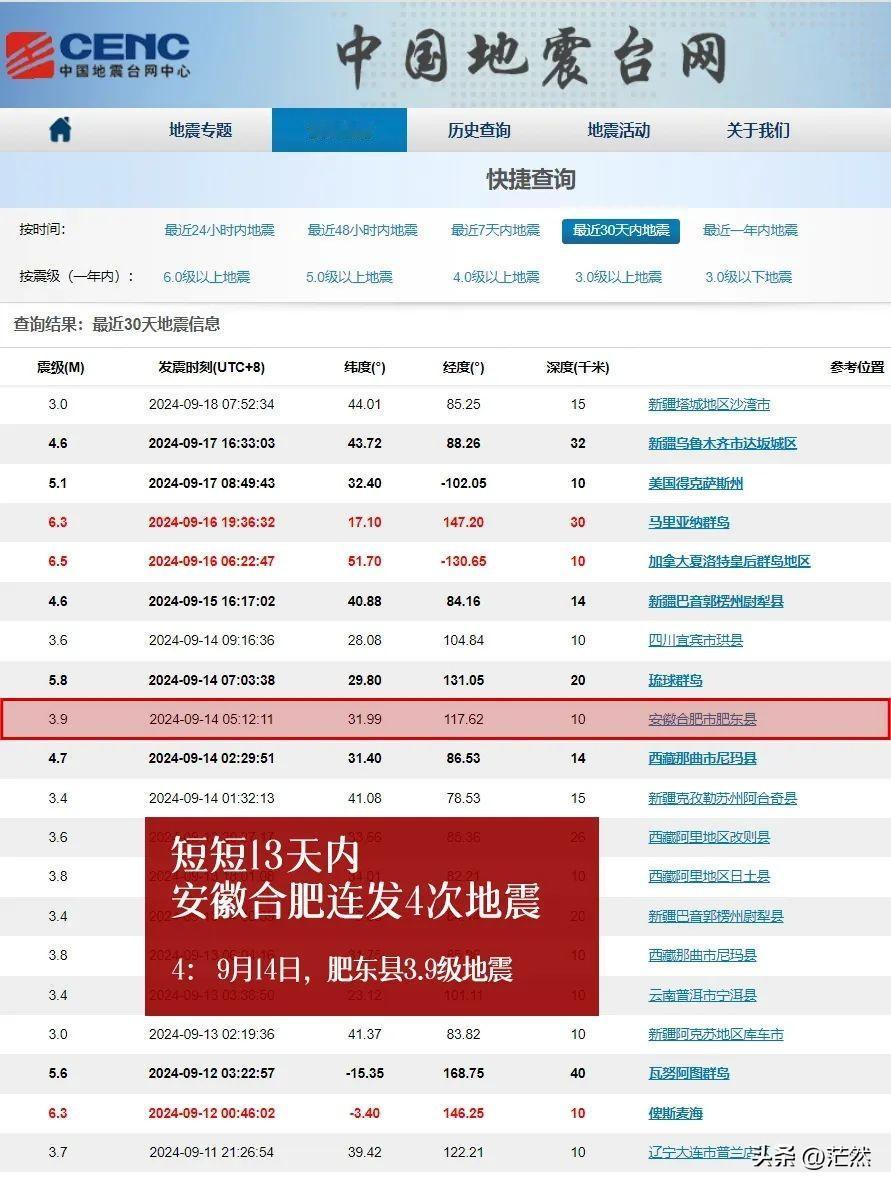This screenshot has width=891, height=1188.
Task: Open 云南普洱市宁洱县 link
Action: [702, 995]
